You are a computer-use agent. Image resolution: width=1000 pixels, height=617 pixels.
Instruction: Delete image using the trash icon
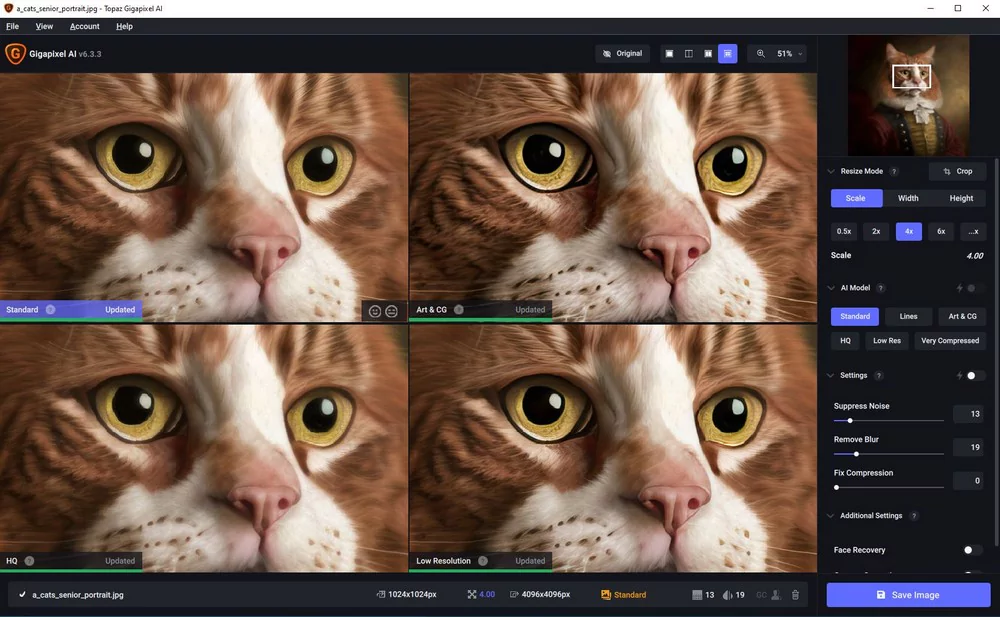795,595
